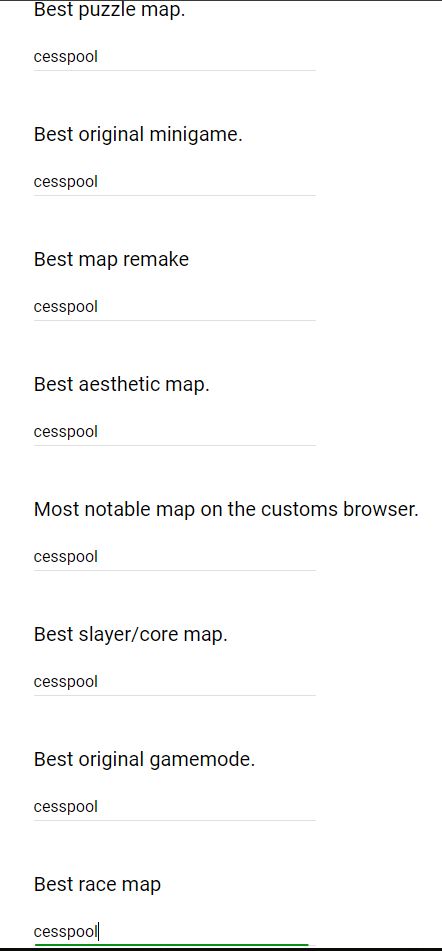Select the 'Best slayer/core map.' question label
This screenshot has width=442, height=951.
point(131,635)
